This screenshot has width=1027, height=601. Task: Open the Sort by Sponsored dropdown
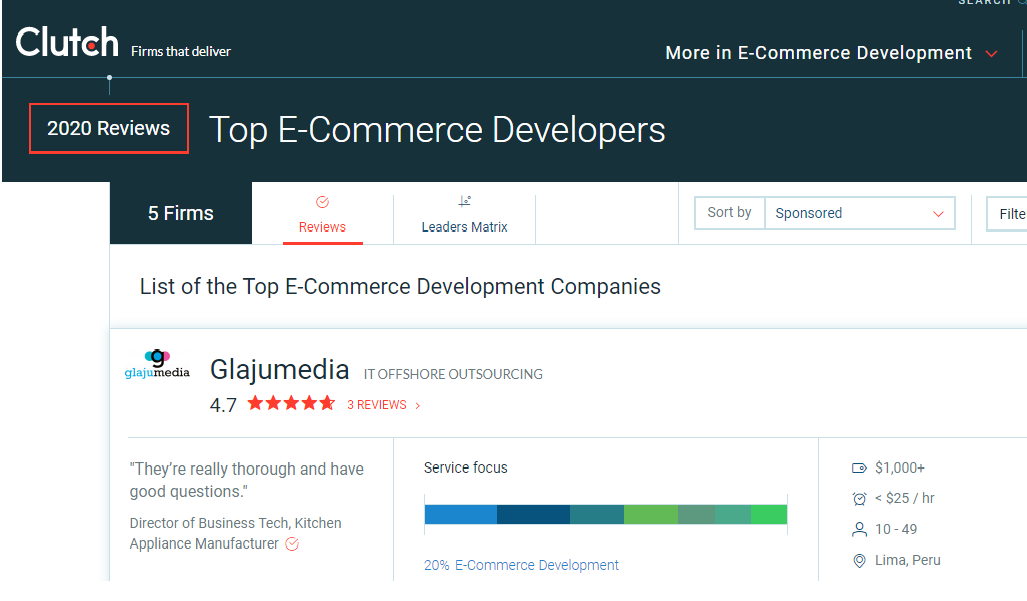(858, 213)
